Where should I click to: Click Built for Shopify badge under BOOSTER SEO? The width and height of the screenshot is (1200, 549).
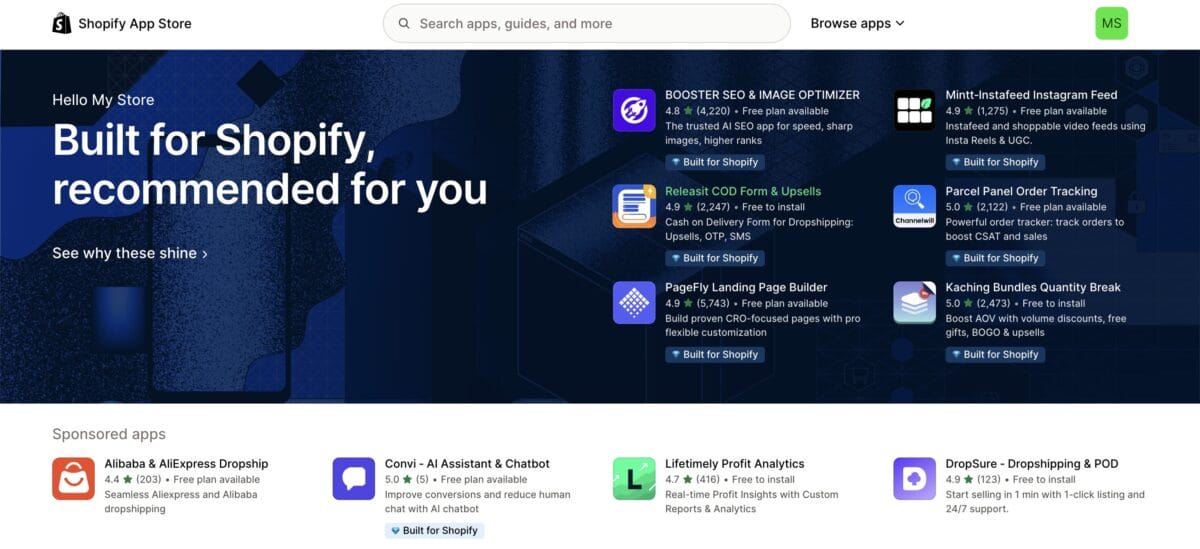click(715, 162)
